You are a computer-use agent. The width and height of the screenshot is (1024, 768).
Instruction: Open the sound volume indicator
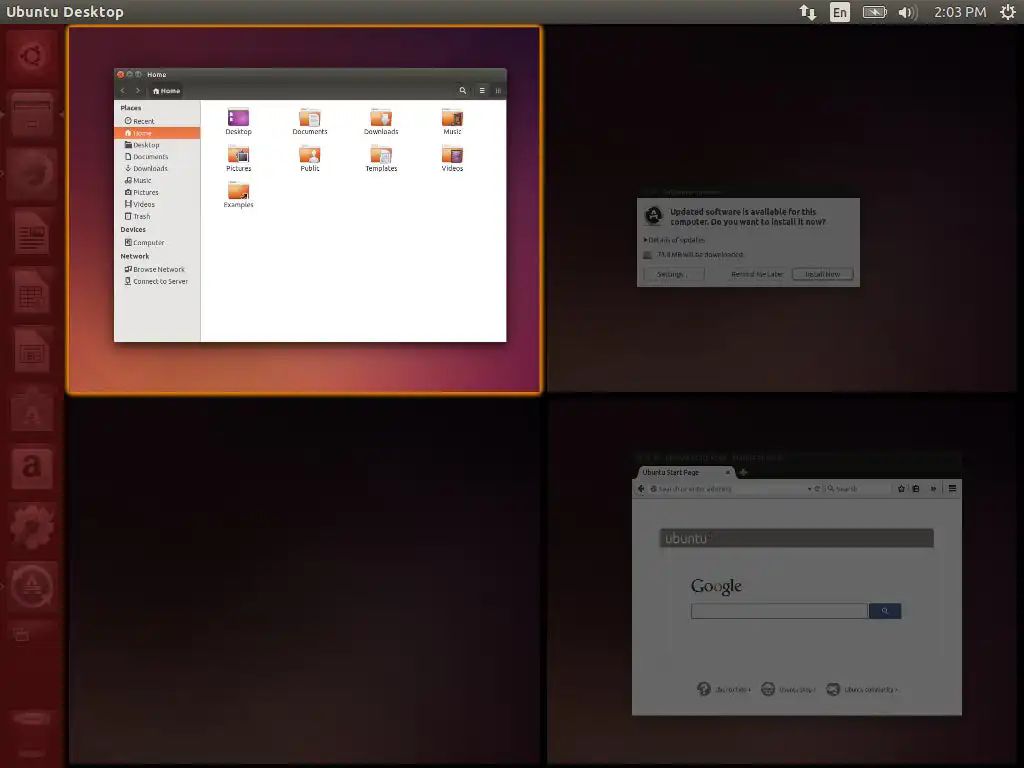tap(908, 12)
